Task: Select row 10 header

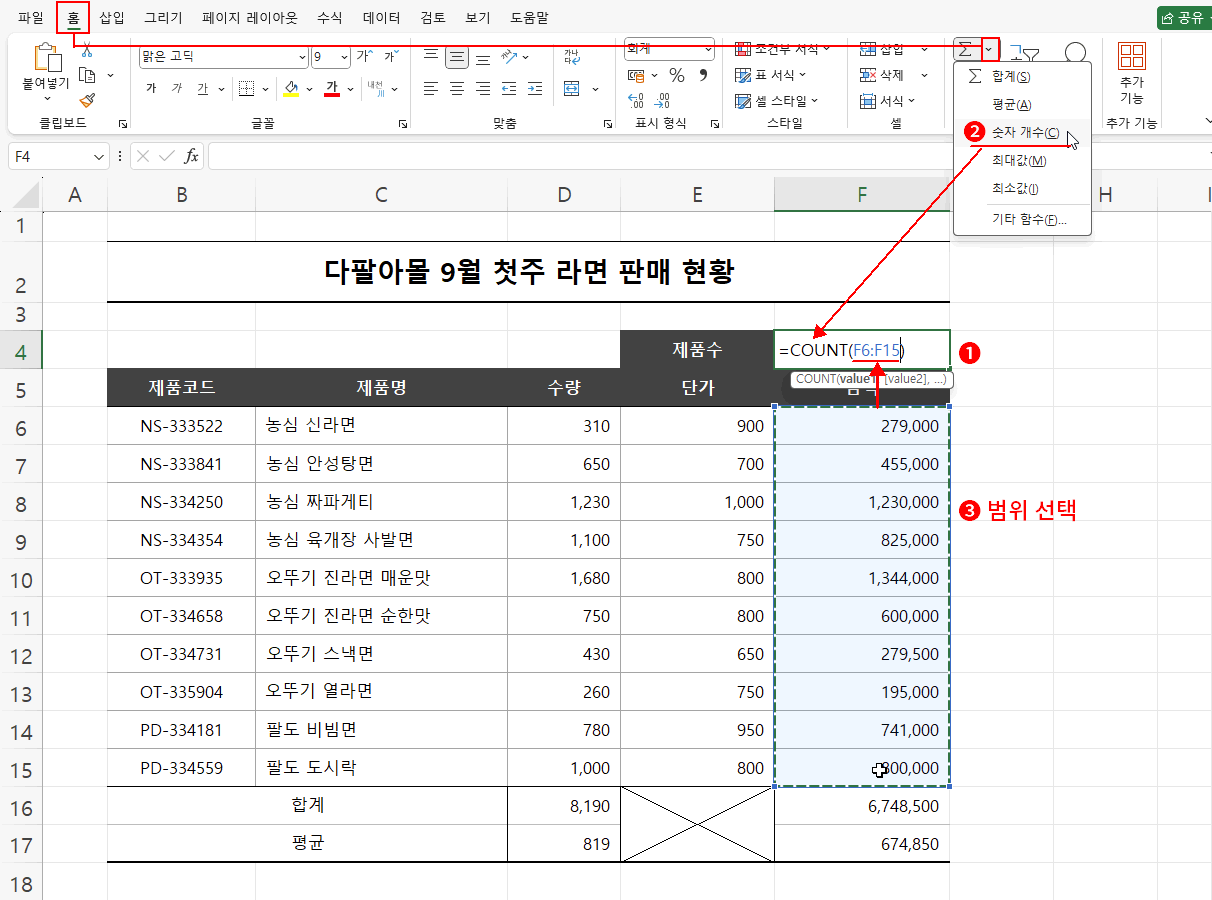Action: 21,579
